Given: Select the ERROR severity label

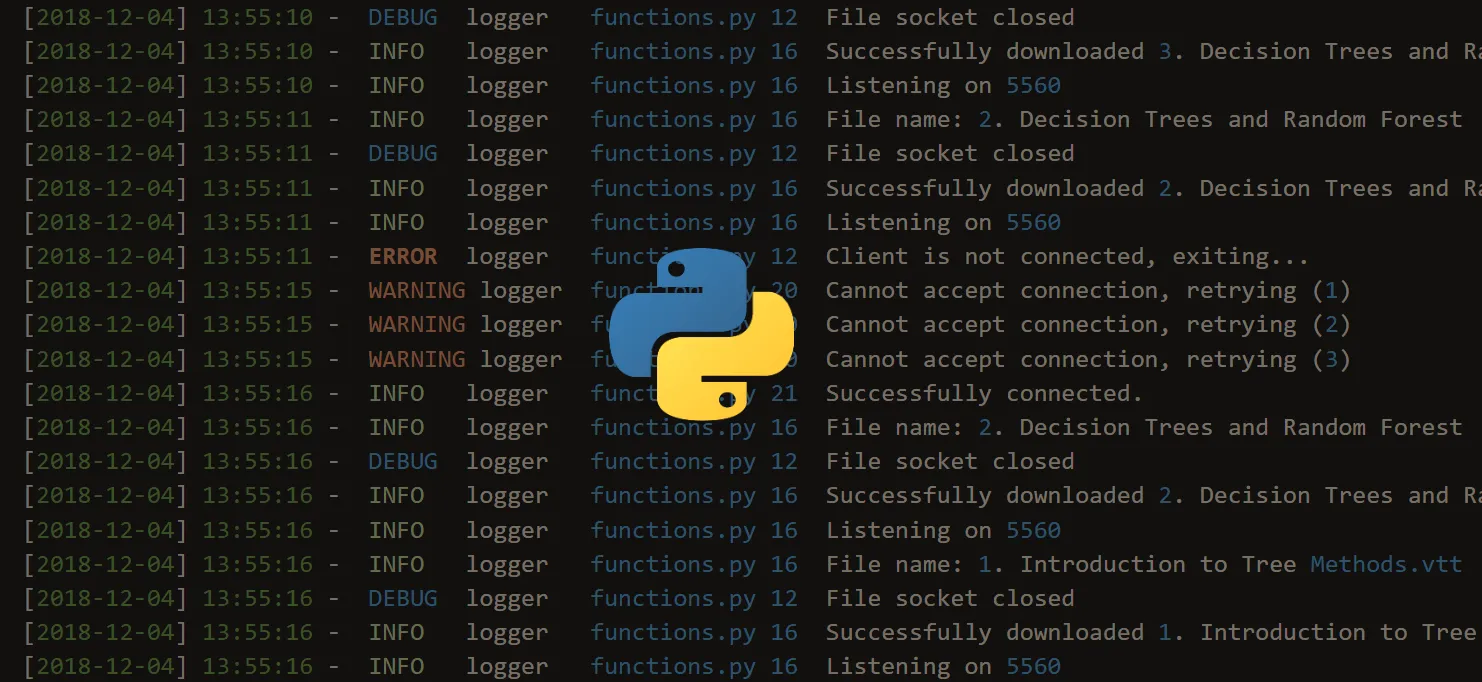Looking at the screenshot, I should pos(402,256).
